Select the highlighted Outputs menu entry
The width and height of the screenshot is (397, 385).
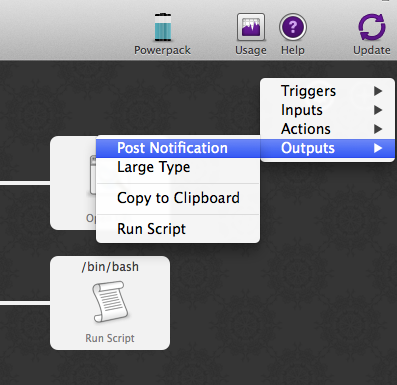coord(327,148)
